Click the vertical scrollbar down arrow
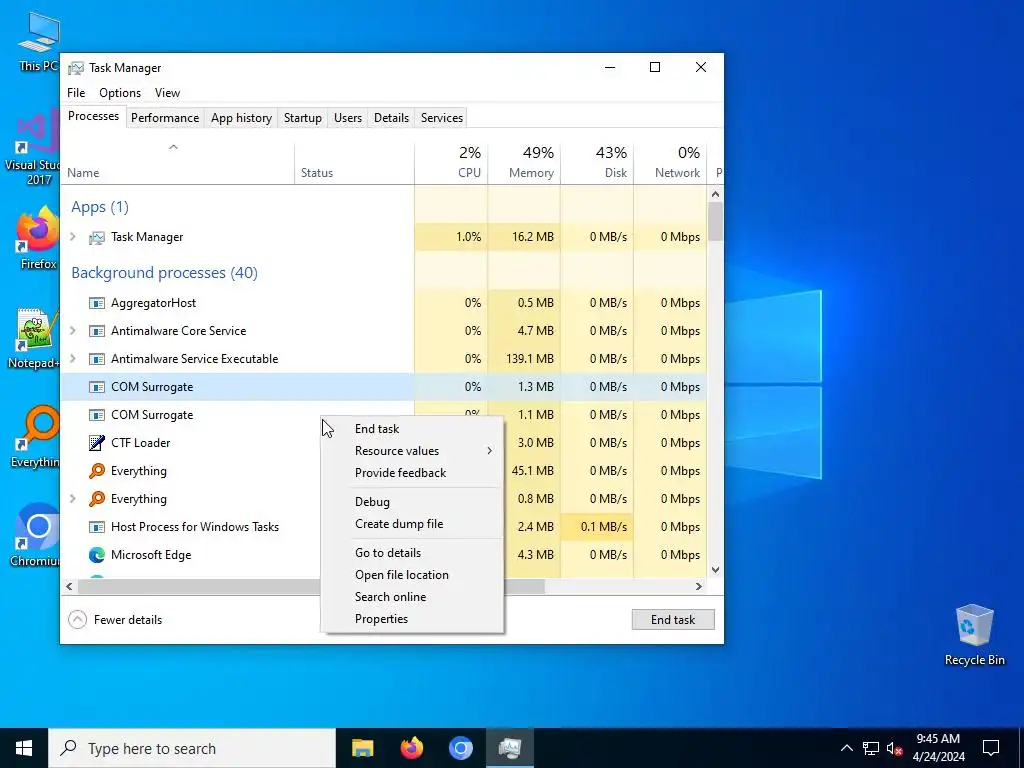The height and width of the screenshot is (768, 1024). pos(715,569)
